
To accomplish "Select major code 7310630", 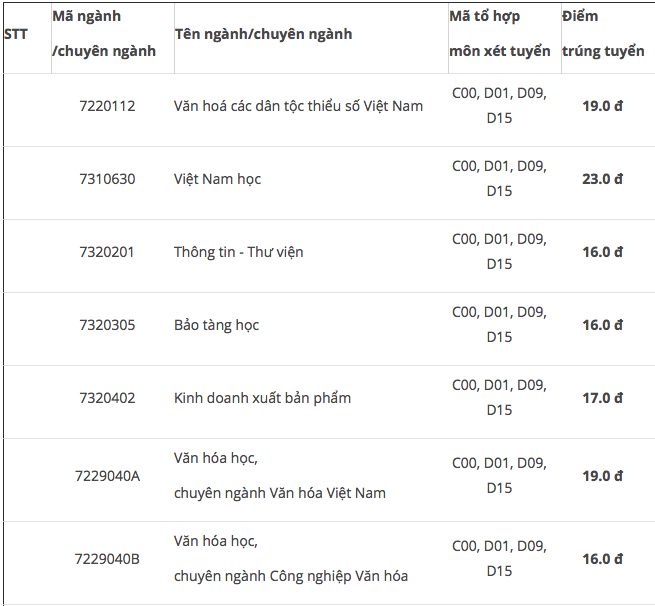I will click(107, 179).
